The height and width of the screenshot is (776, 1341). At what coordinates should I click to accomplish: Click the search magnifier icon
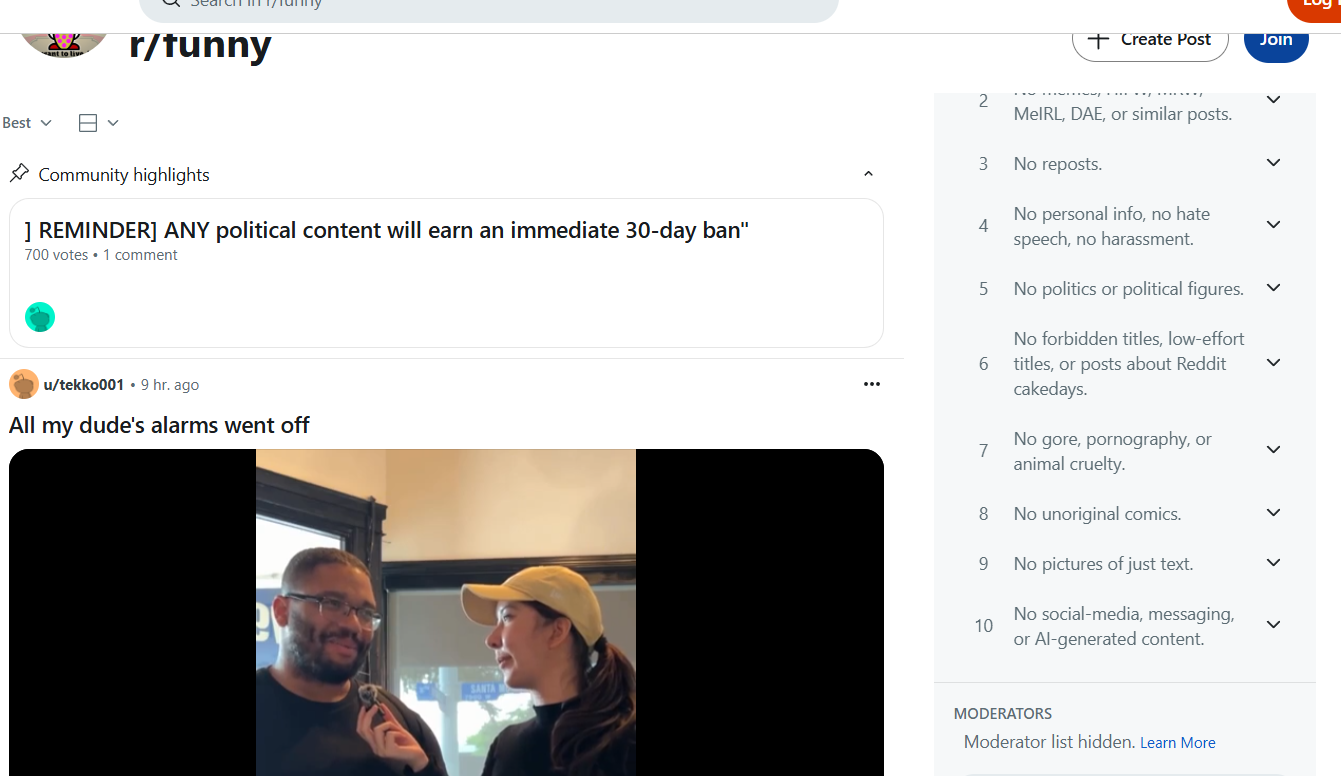click(170, 3)
